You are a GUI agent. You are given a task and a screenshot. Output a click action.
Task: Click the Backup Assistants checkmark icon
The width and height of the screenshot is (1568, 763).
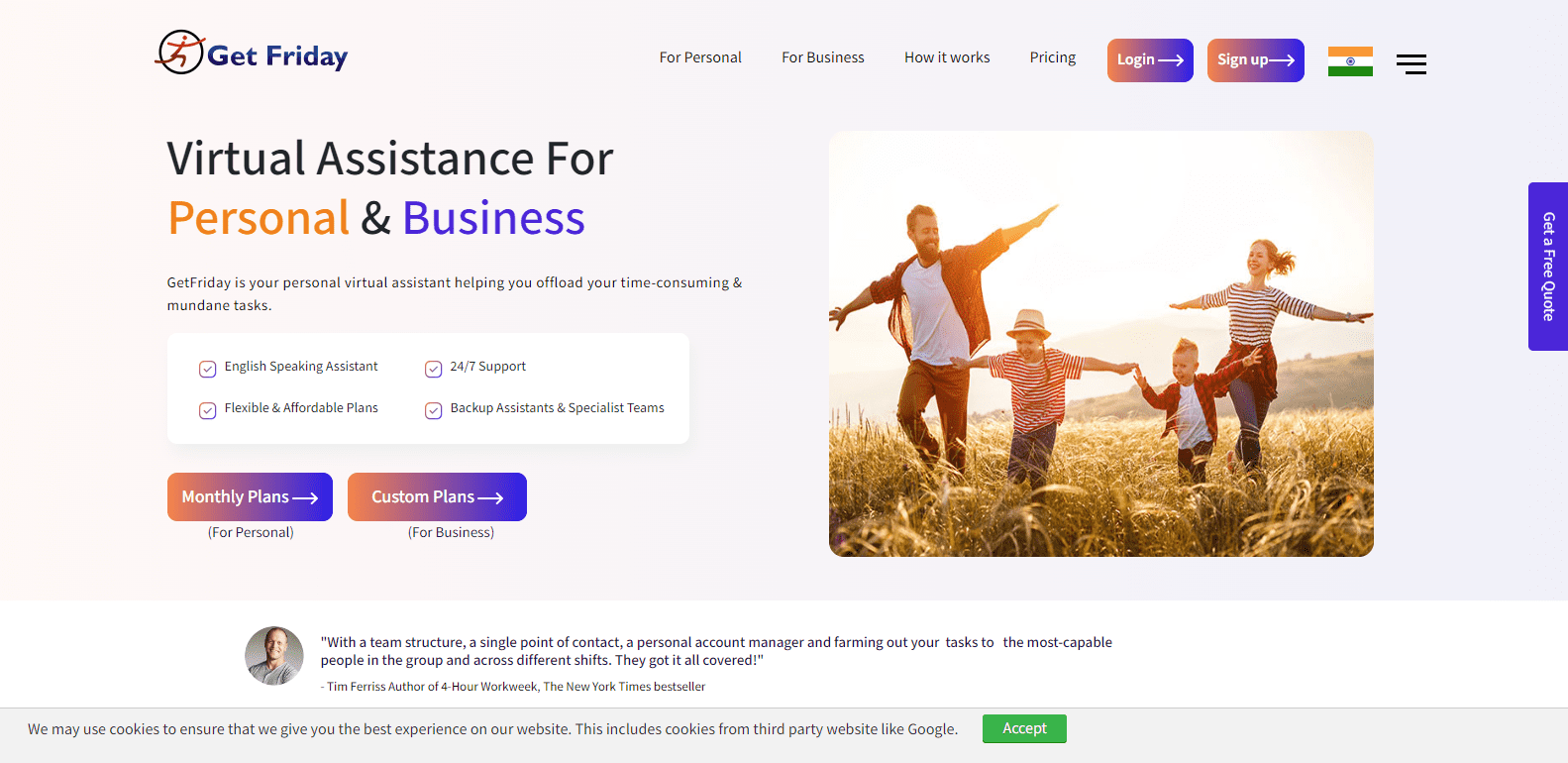433,410
